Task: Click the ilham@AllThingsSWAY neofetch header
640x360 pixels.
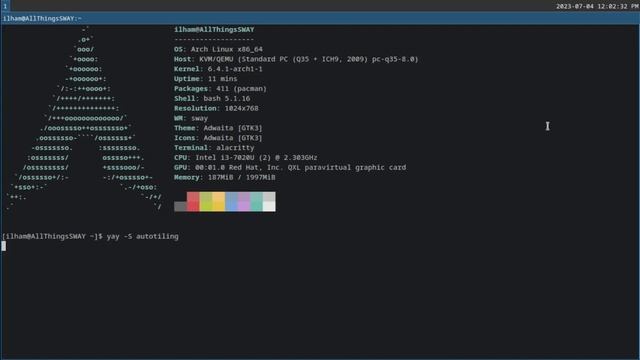Action: click(214, 29)
